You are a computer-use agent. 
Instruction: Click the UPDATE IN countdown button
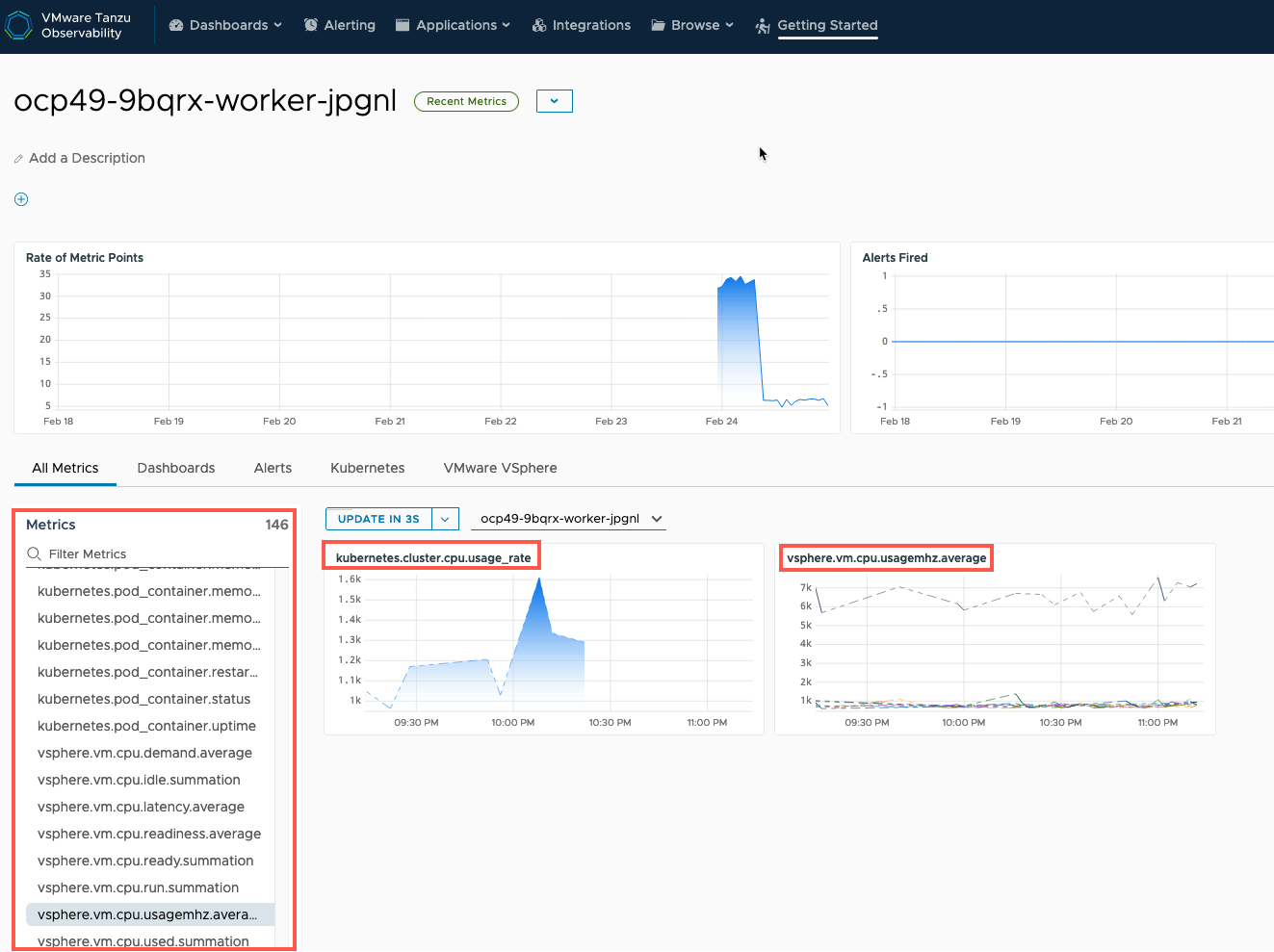pos(378,519)
